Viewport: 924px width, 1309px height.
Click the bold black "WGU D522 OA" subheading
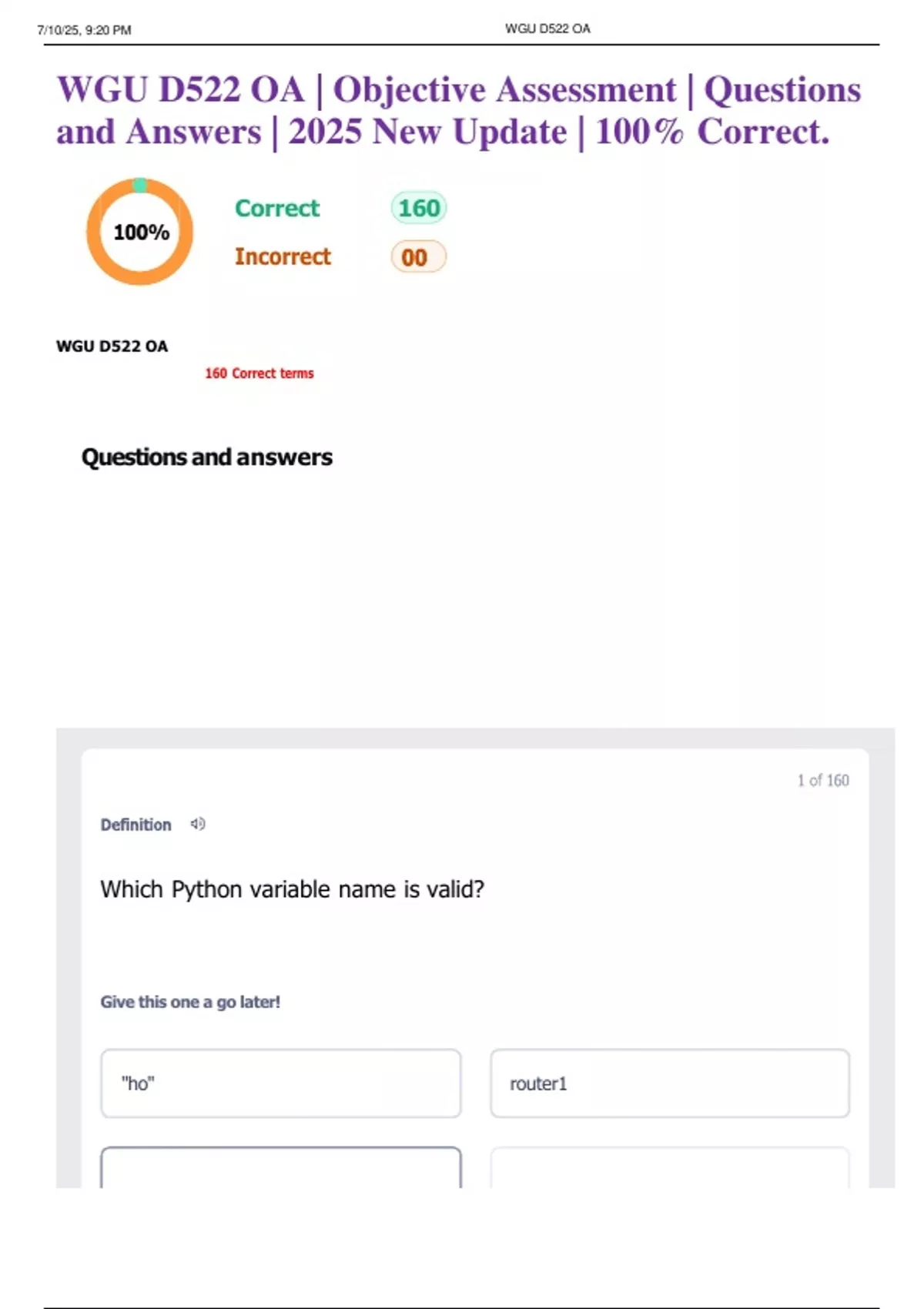pos(112,346)
